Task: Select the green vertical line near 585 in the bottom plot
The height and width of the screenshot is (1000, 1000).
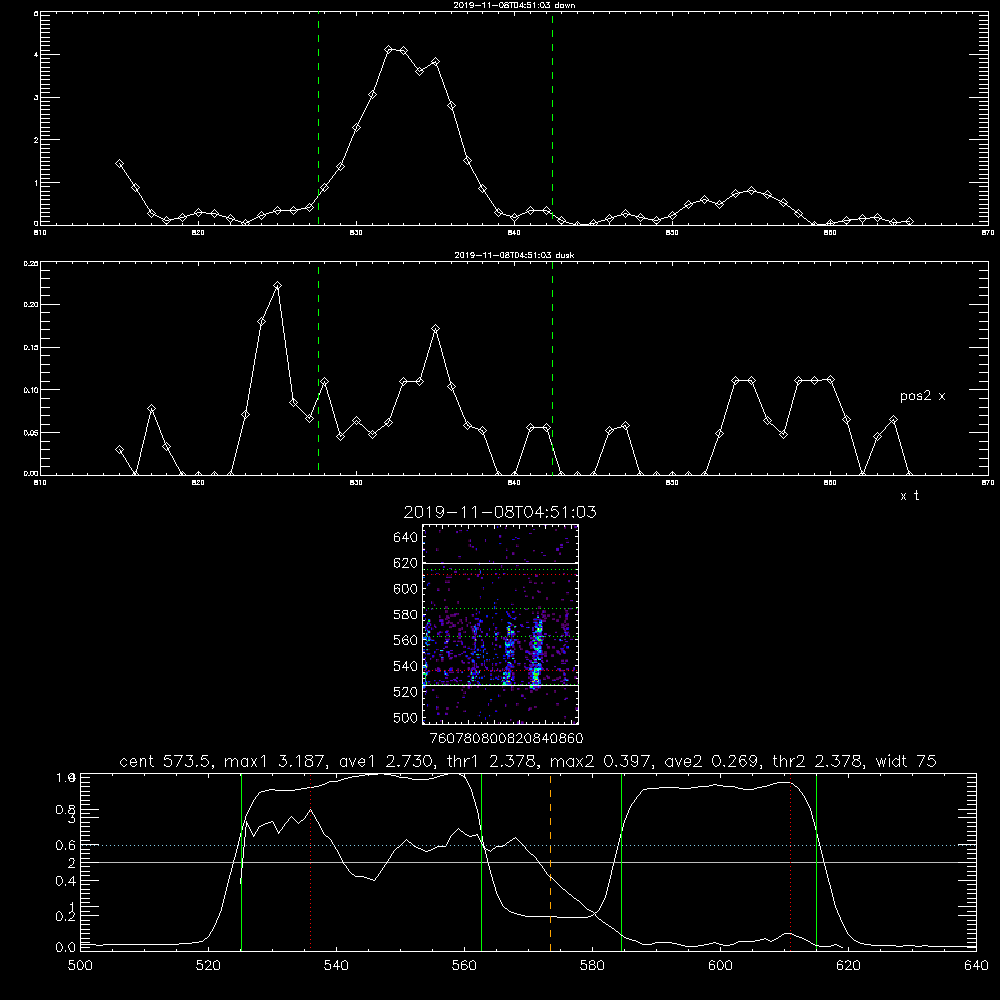Action: click(622, 862)
